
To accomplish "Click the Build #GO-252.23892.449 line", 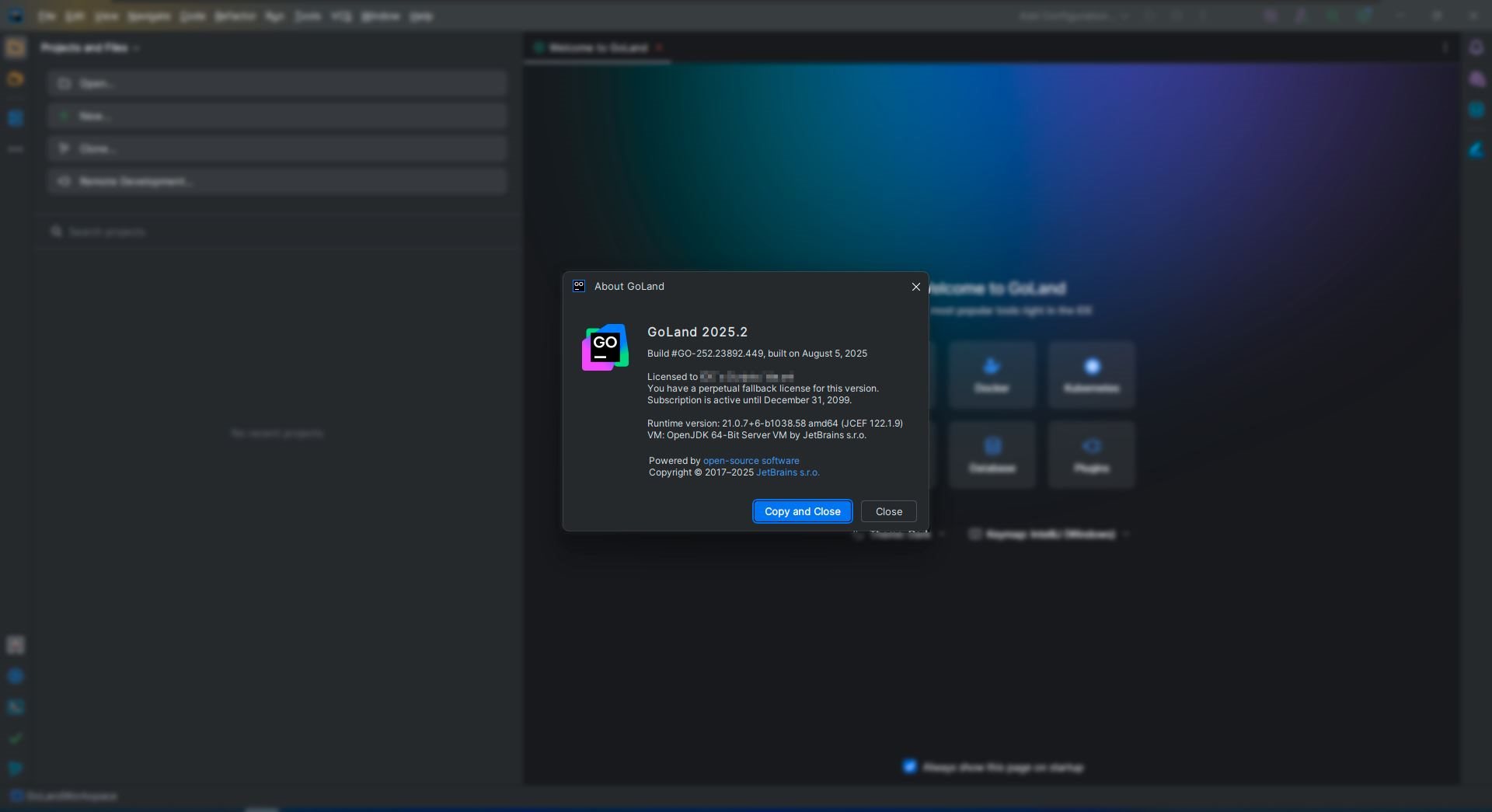I will (757, 354).
